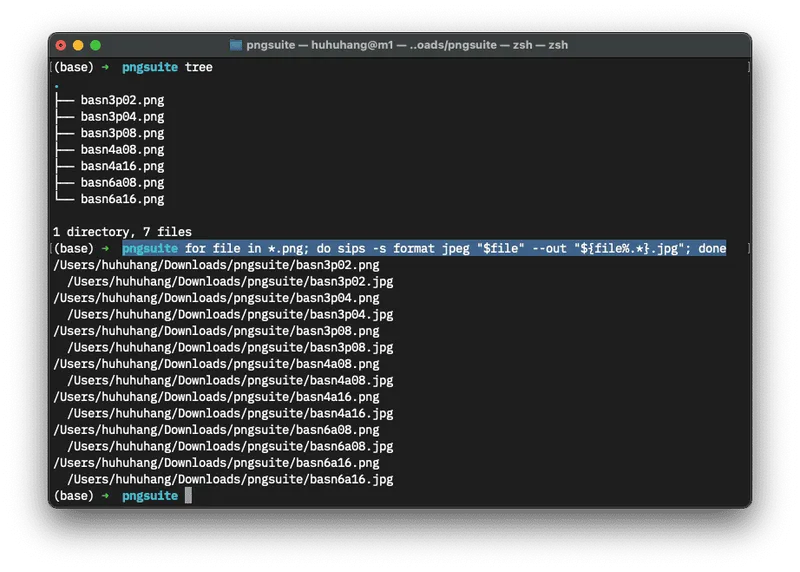Minimize the terminal using the yellow button
800x572 pixels.
tap(78, 45)
